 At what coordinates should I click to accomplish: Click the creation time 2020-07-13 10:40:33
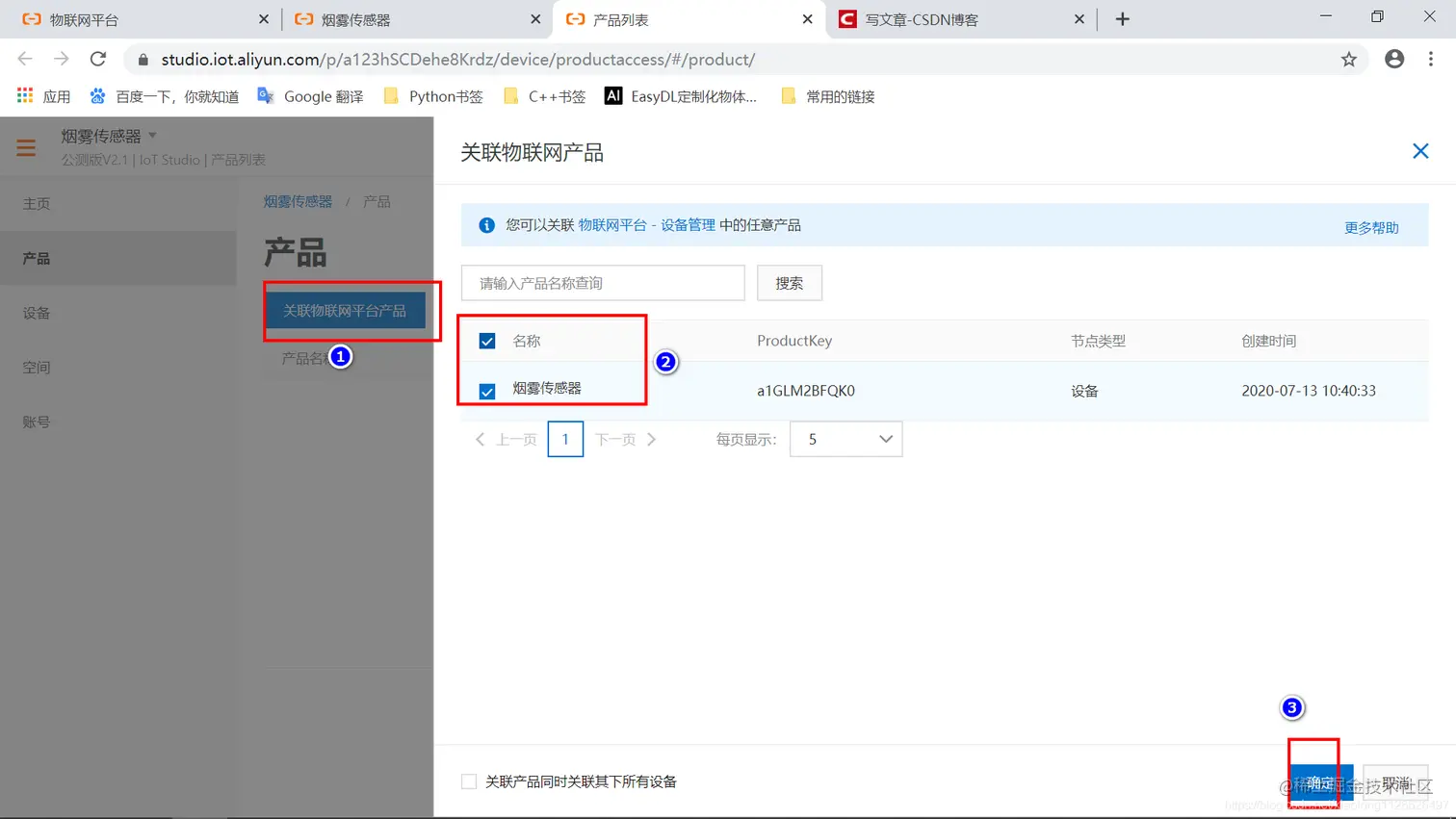coord(1309,391)
